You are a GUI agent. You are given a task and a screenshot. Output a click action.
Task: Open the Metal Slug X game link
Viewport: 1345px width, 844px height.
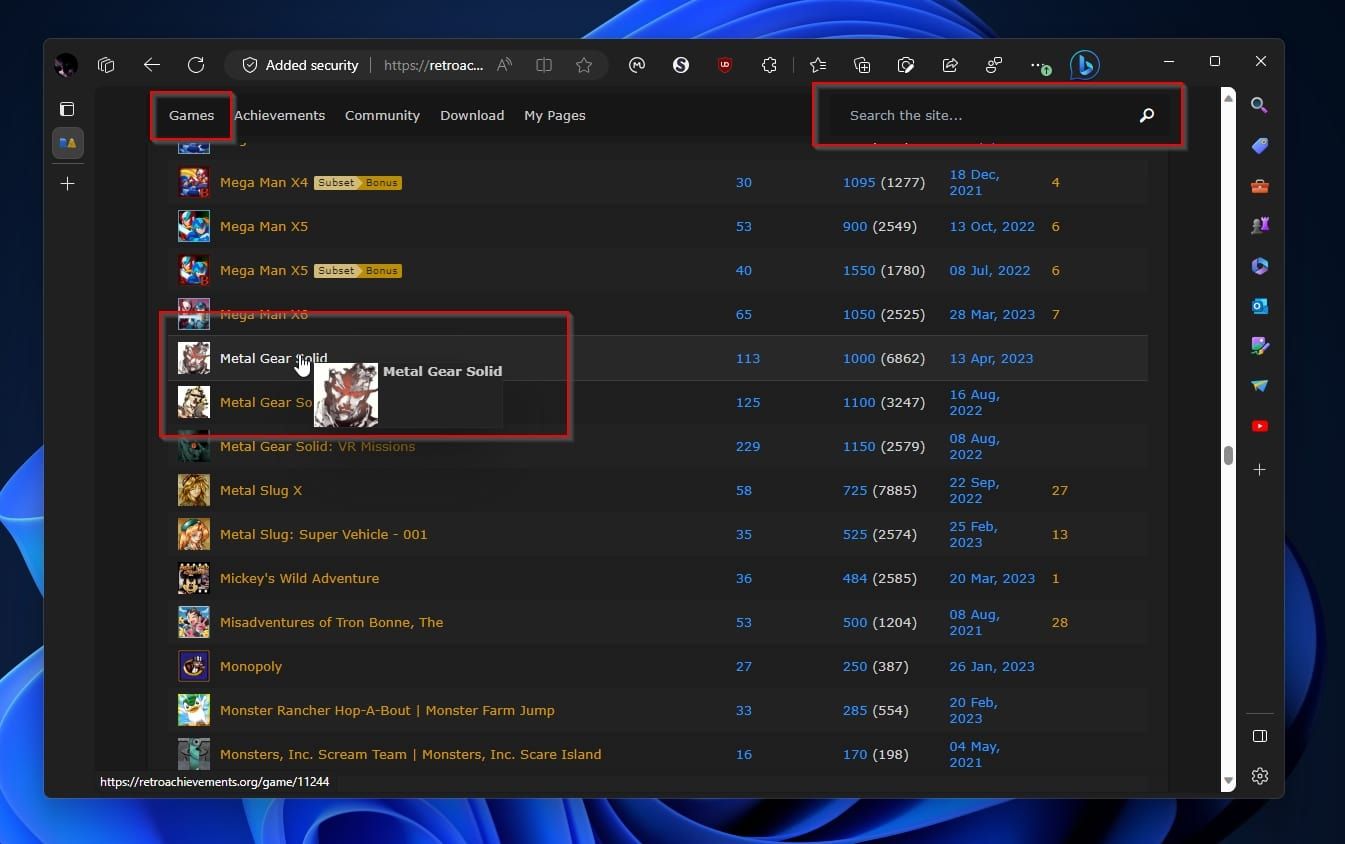pyautogui.click(x=260, y=490)
